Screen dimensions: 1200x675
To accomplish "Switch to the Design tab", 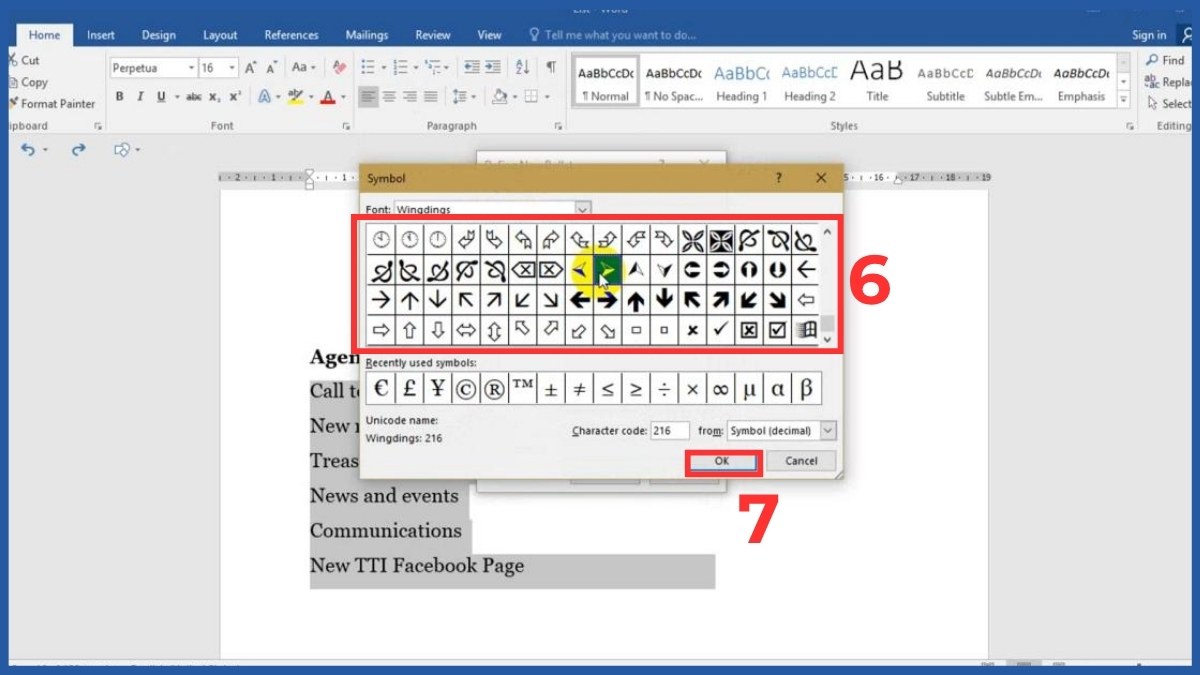I will point(158,35).
